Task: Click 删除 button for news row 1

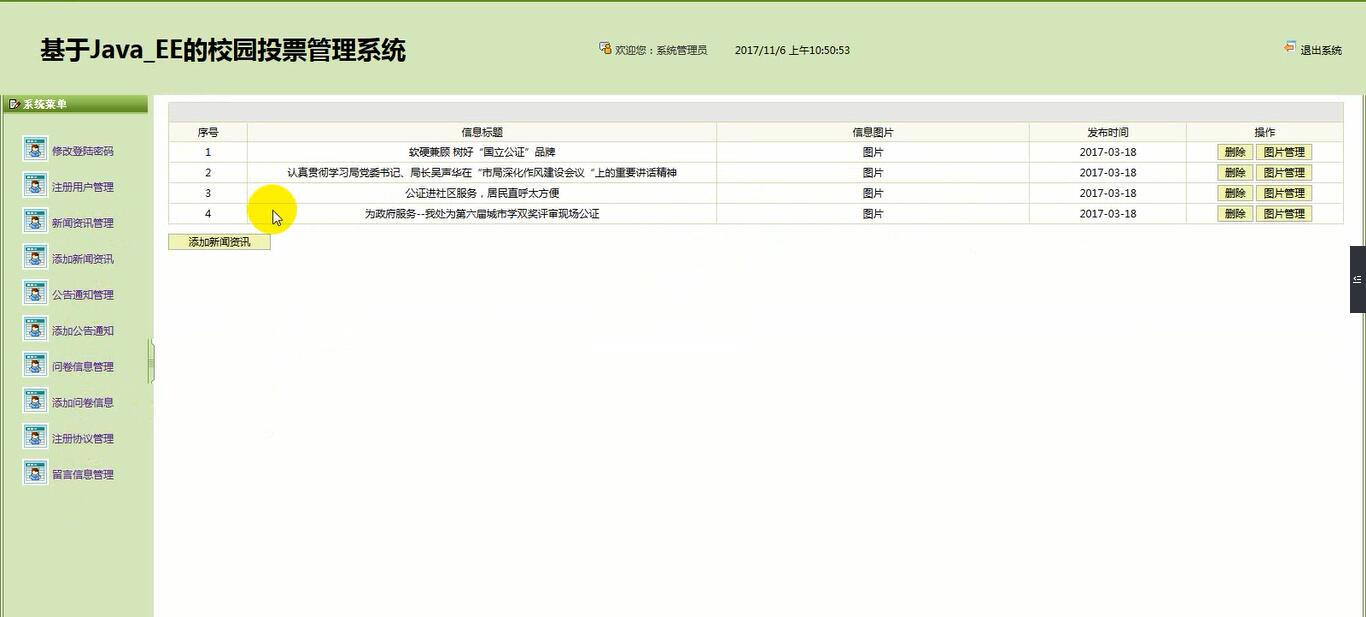Action: pos(1235,152)
